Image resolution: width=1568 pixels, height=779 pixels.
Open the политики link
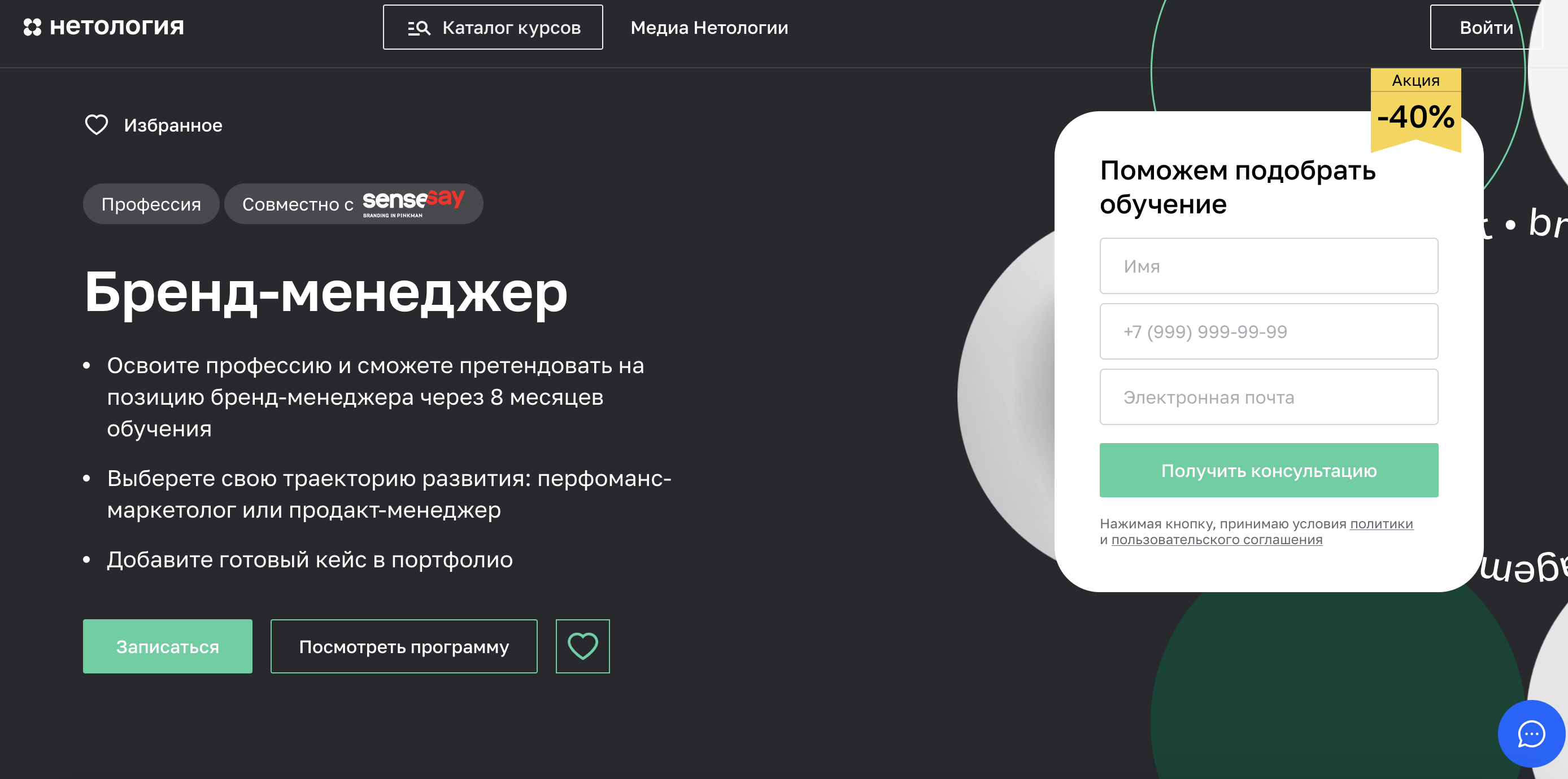tap(1381, 524)
